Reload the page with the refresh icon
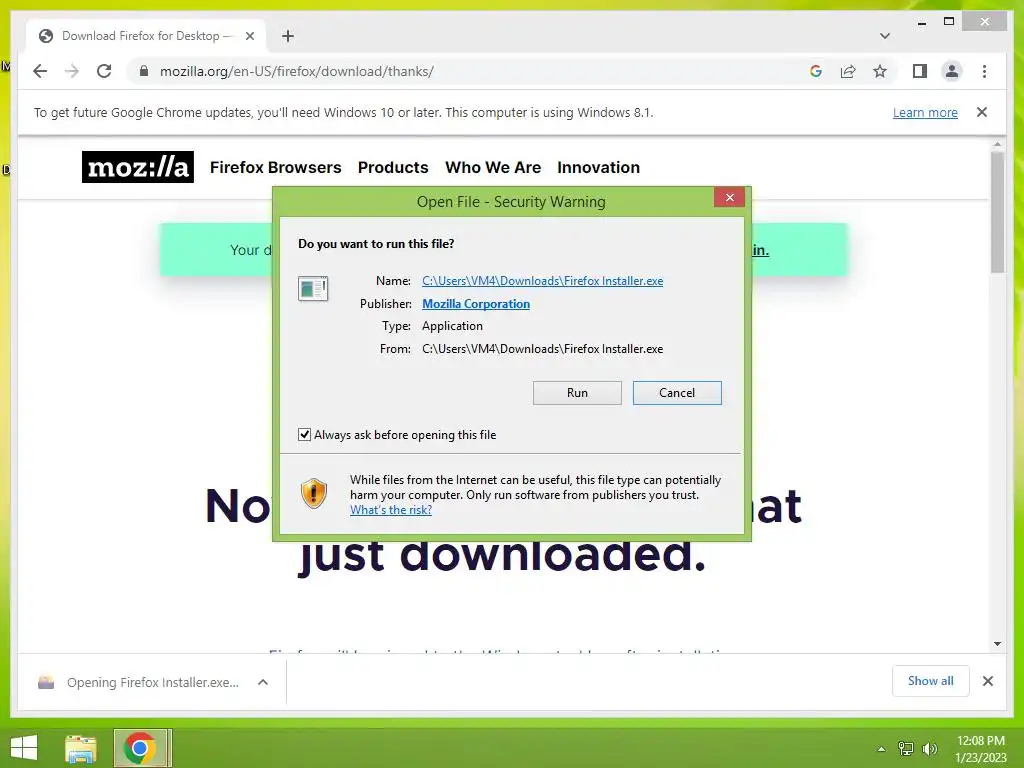Image resolution: width=1024 pixels, height=768 pixels. tap(104, 71)
